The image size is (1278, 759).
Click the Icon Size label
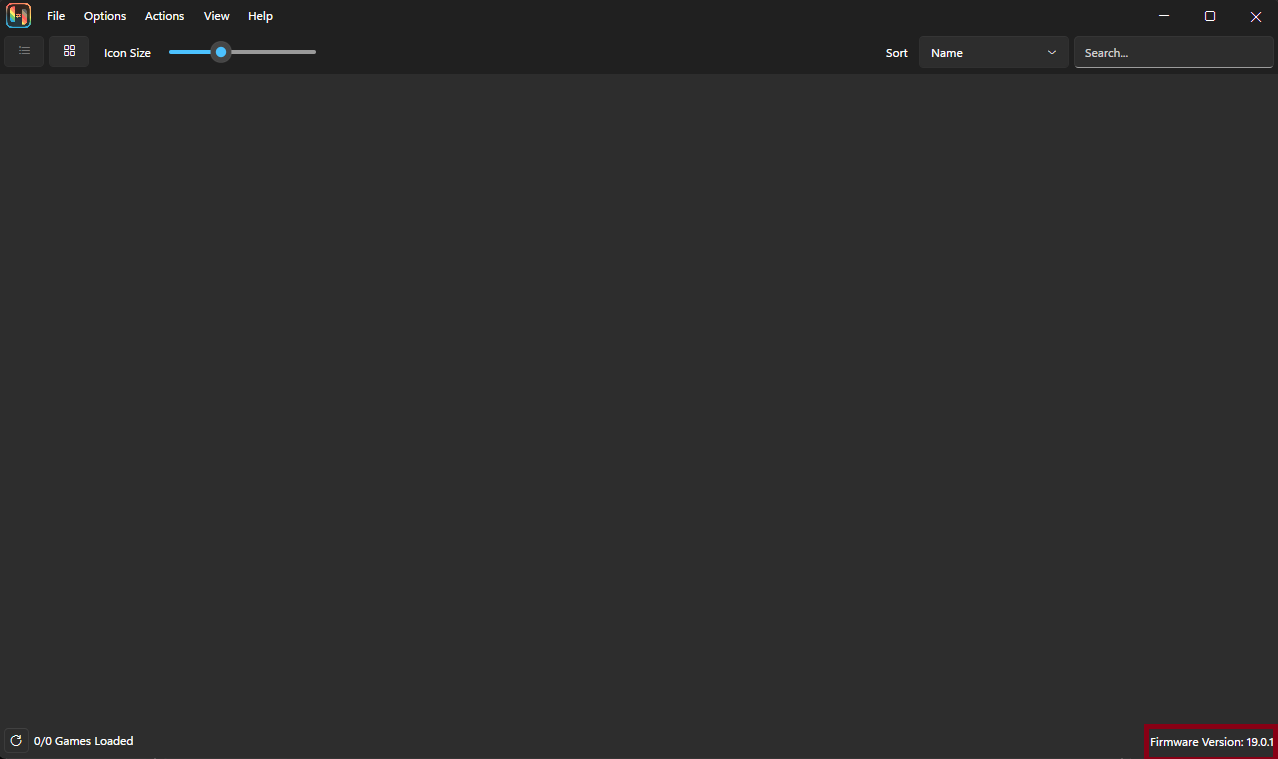tap(128, 53)
